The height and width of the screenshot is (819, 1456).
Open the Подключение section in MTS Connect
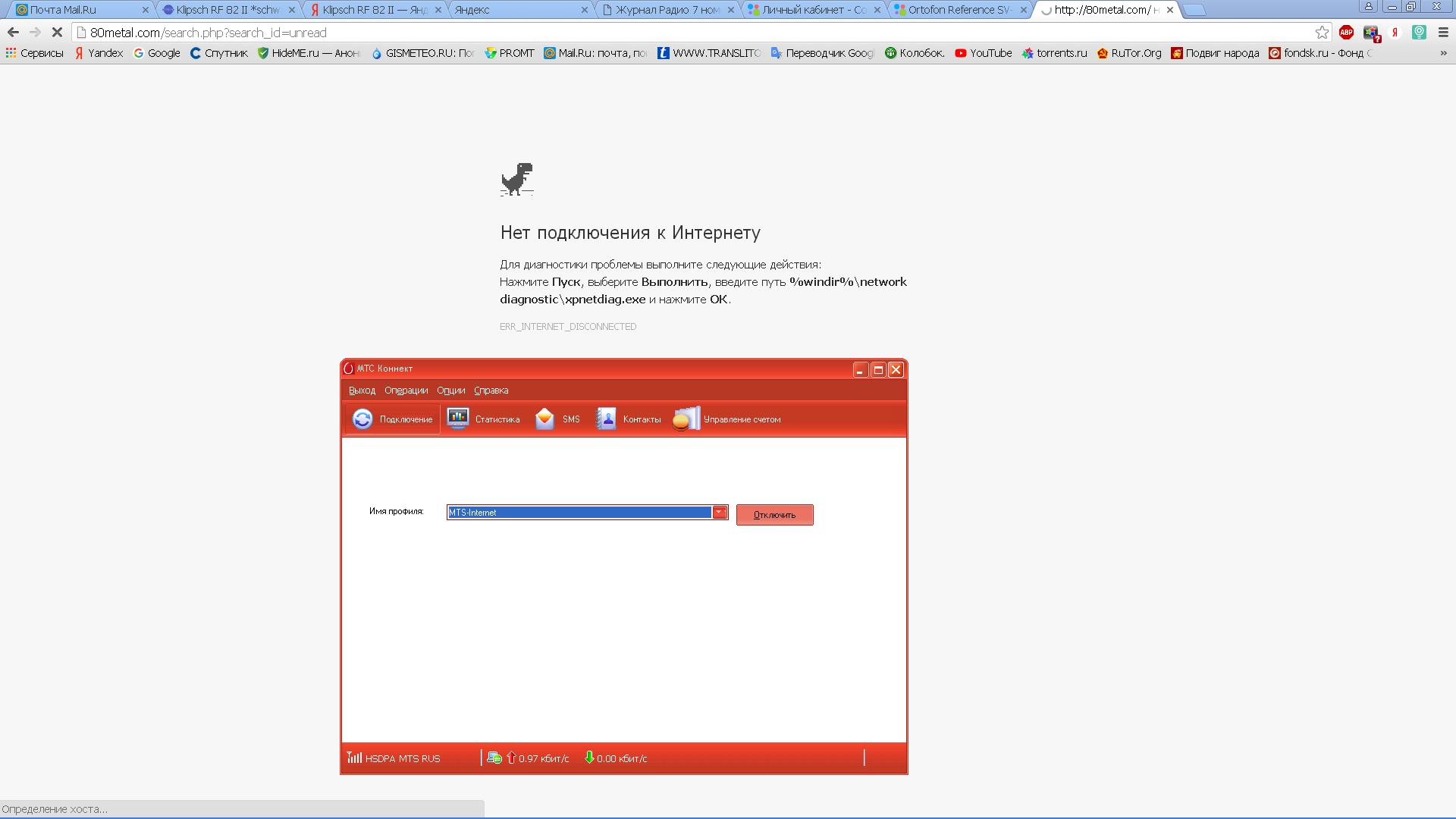[x=392, y=419]
